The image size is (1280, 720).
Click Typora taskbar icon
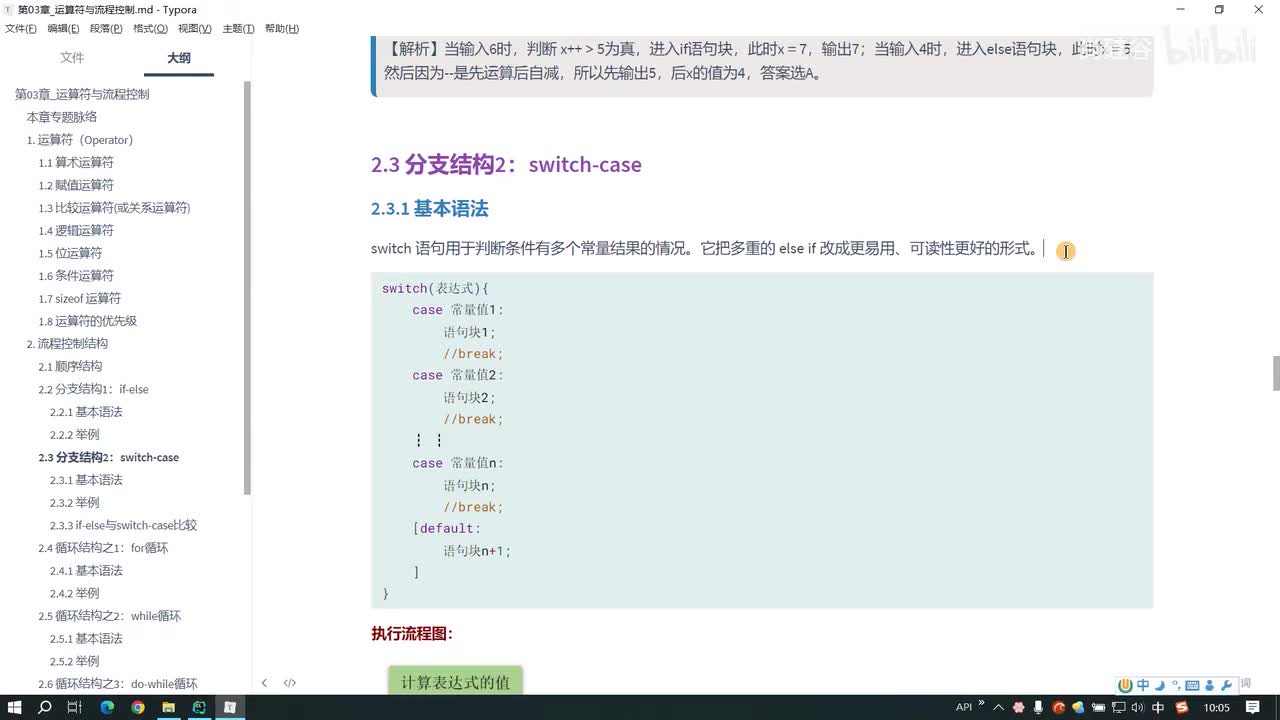coord(230,707)
